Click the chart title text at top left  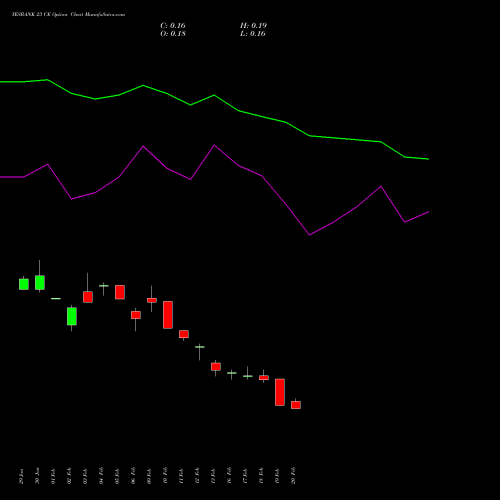[68, 15]
